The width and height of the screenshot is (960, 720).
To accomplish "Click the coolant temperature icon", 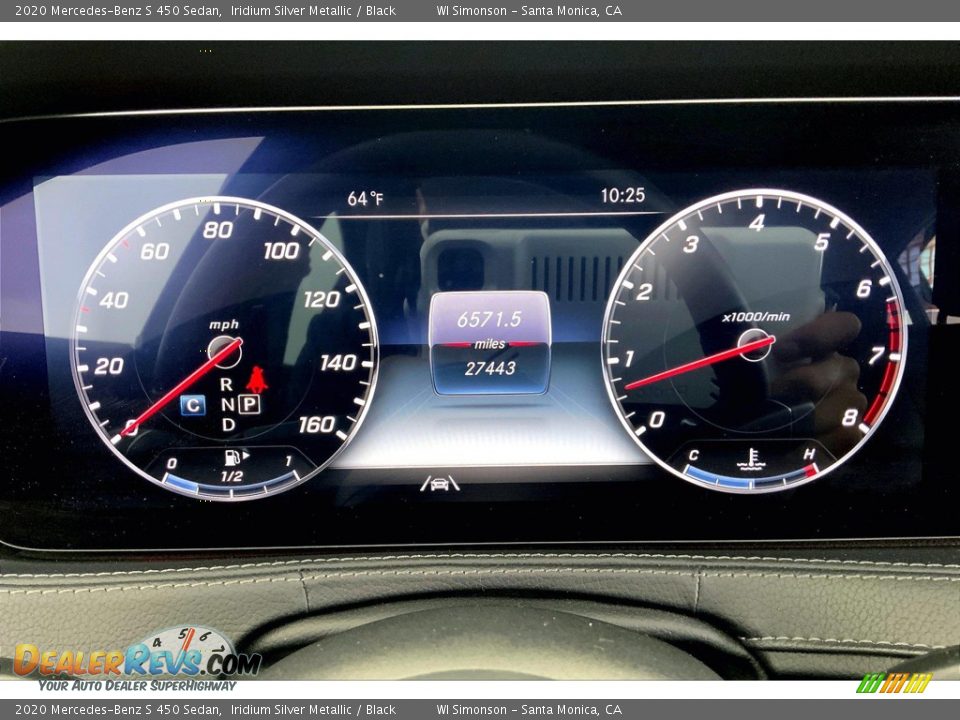I will (x=751, y=459).
